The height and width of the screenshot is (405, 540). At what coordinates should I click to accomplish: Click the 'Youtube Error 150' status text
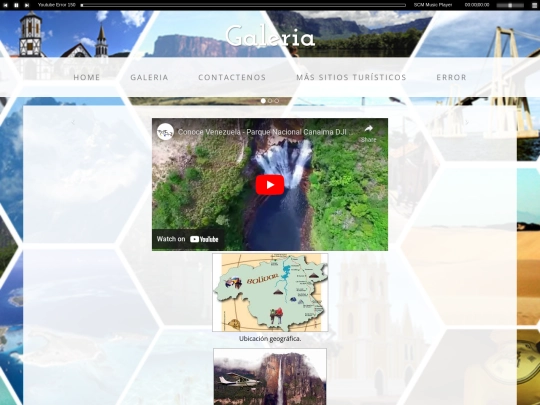pos(57,5)
